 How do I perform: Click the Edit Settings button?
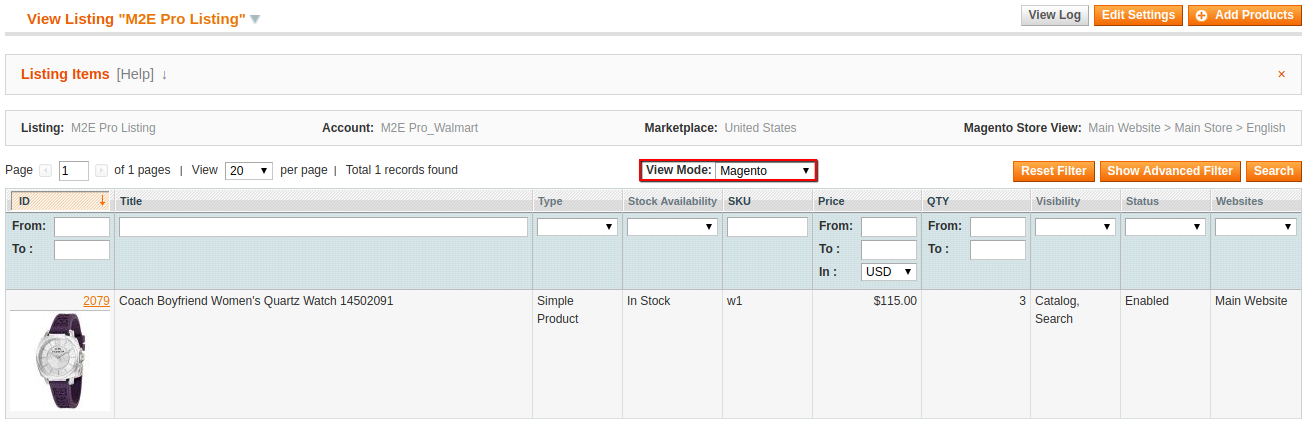(x=1138, y=15)
